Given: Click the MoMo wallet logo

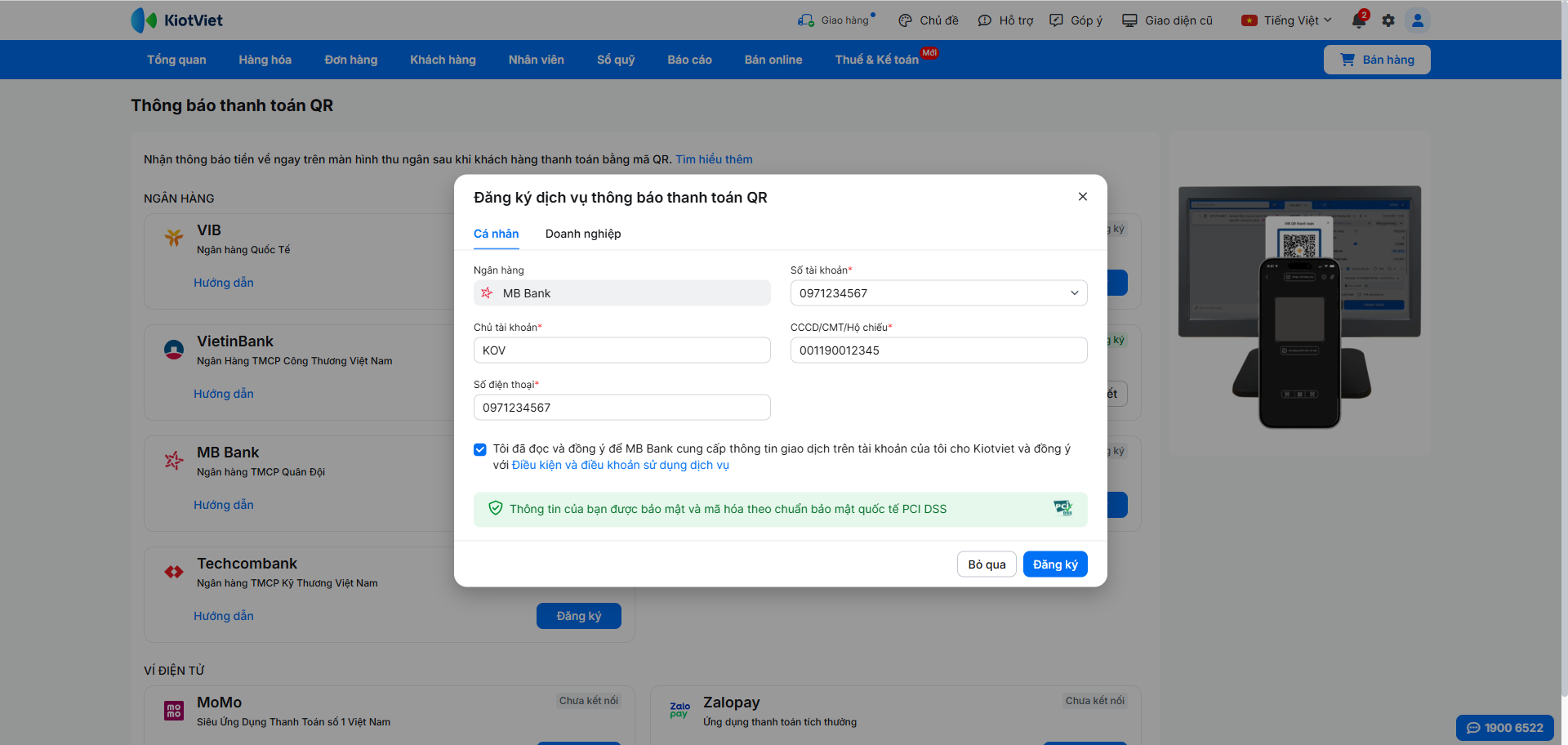Looking at the screenshot, I should pyautogui.click(x=174, y=711).
